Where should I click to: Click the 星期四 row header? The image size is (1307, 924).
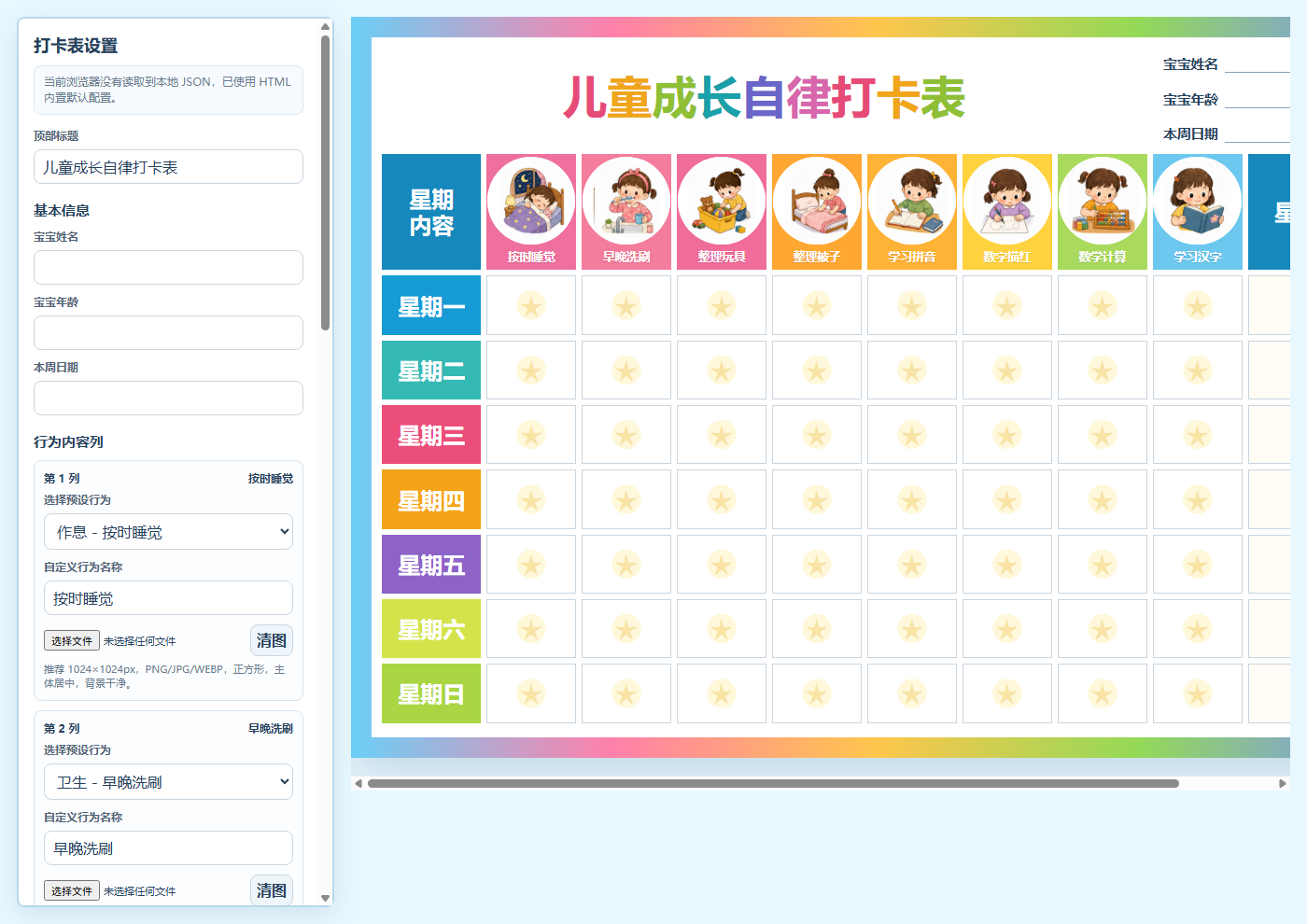(431, 499)
